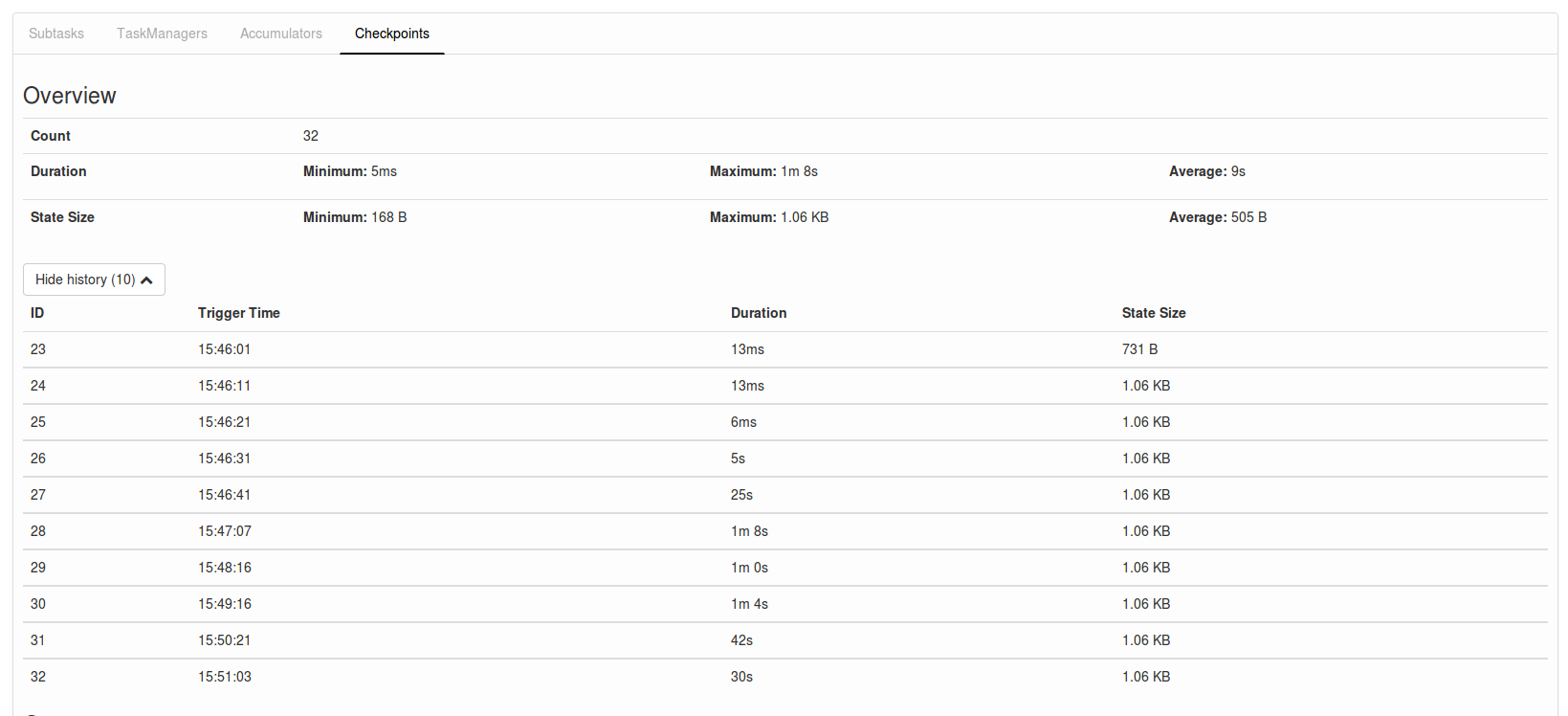The height and width of the screenshot is (716, 1568).
Task: Click trigger time 15:46:21 of checkpoint 25
Action: coord(225,422)
